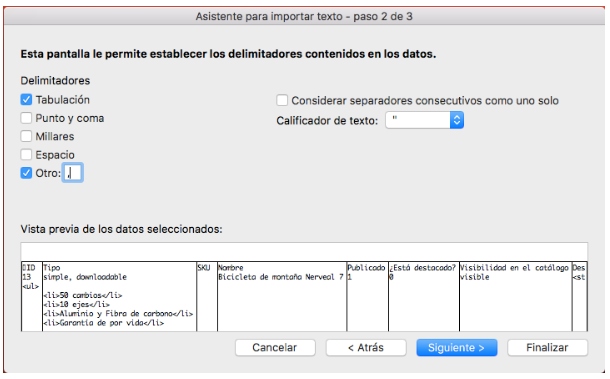Select the Nombre column header in preview
Viewport: 610px width, 379px height.
pos(231,268)
